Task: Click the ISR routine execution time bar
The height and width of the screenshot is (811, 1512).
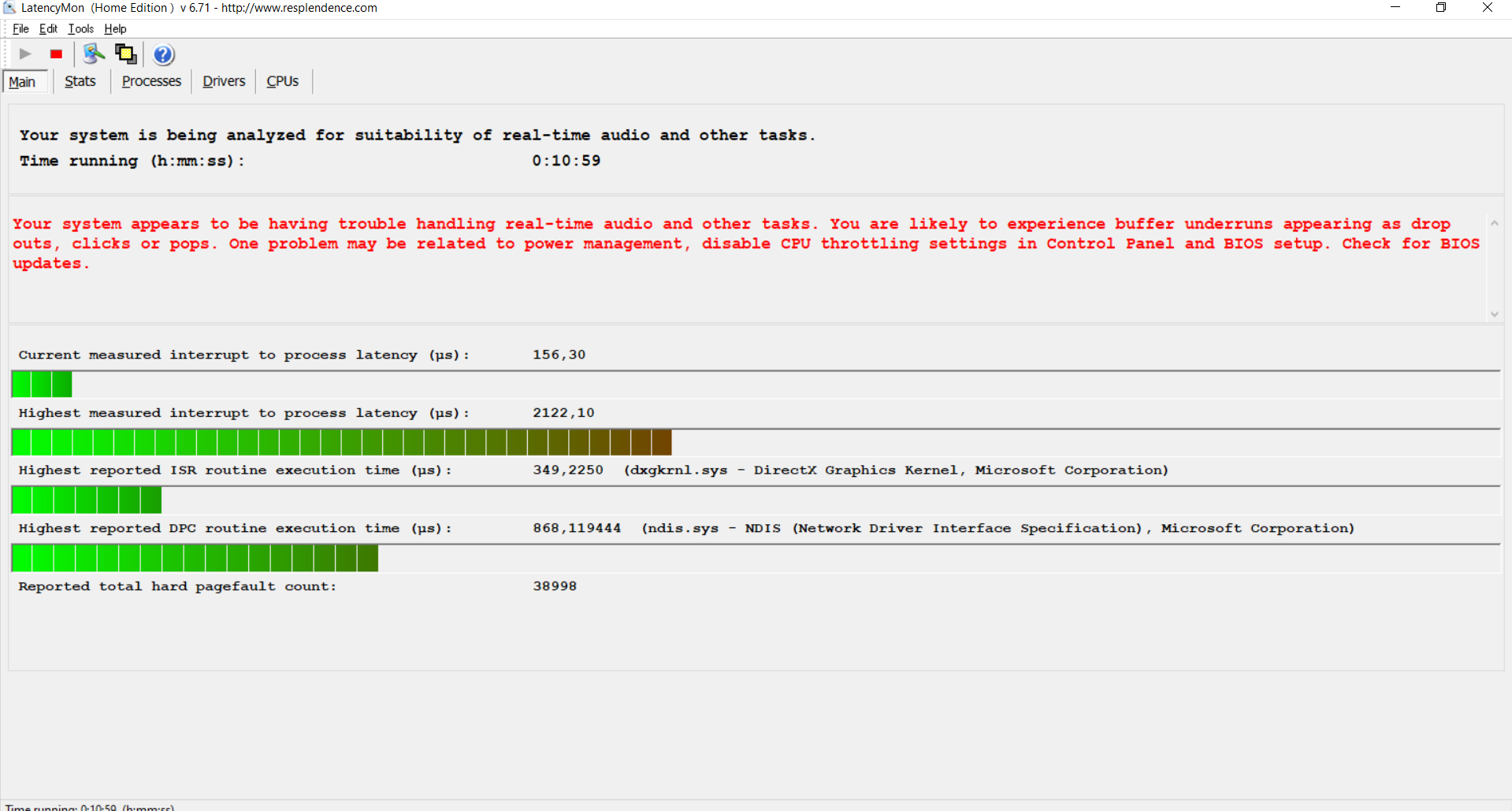Action: 87,500
